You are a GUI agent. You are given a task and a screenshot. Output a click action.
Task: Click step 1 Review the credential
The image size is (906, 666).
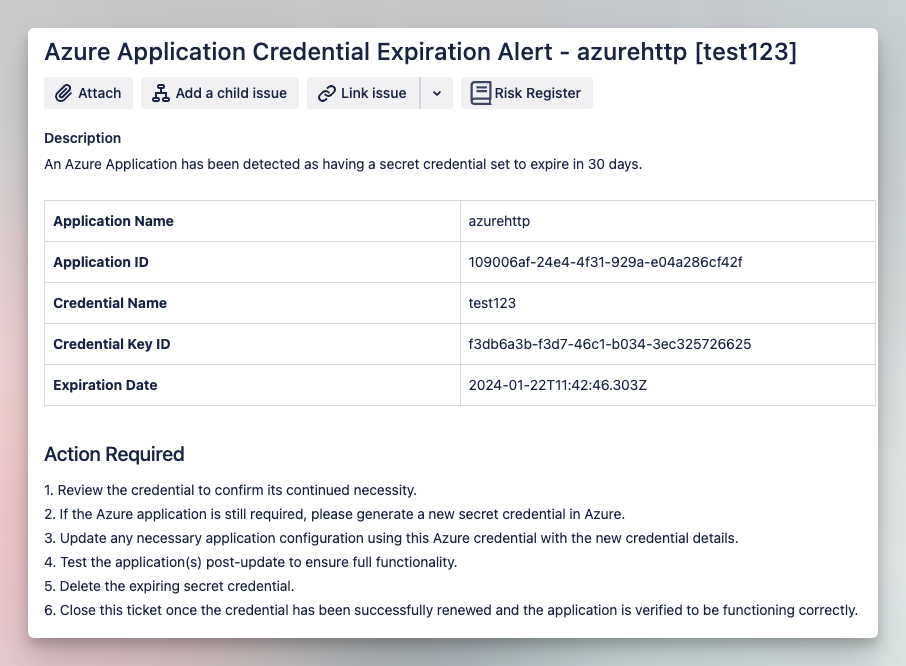pyautogui.click(x=231, y=490)
